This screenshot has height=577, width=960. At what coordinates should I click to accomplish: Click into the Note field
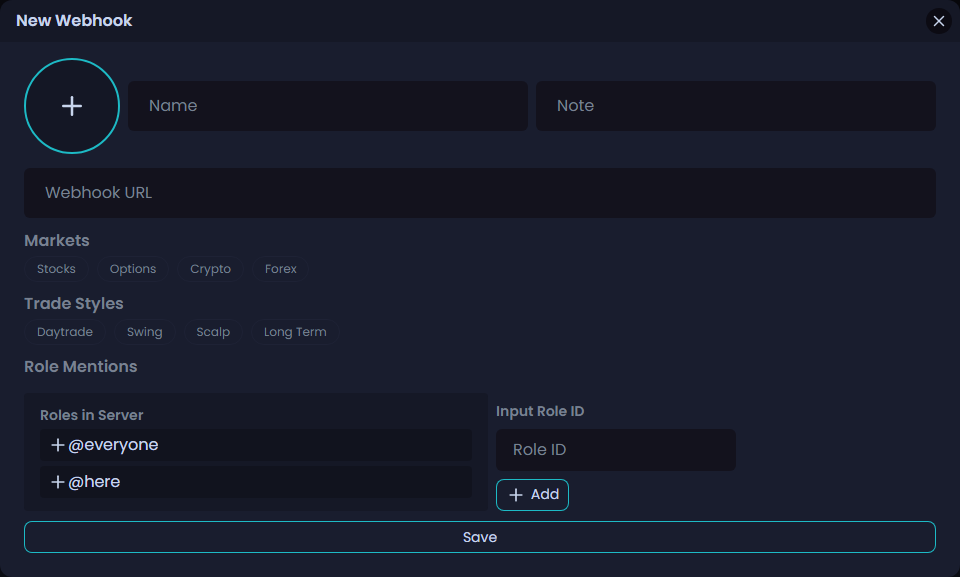pos(735,106)
